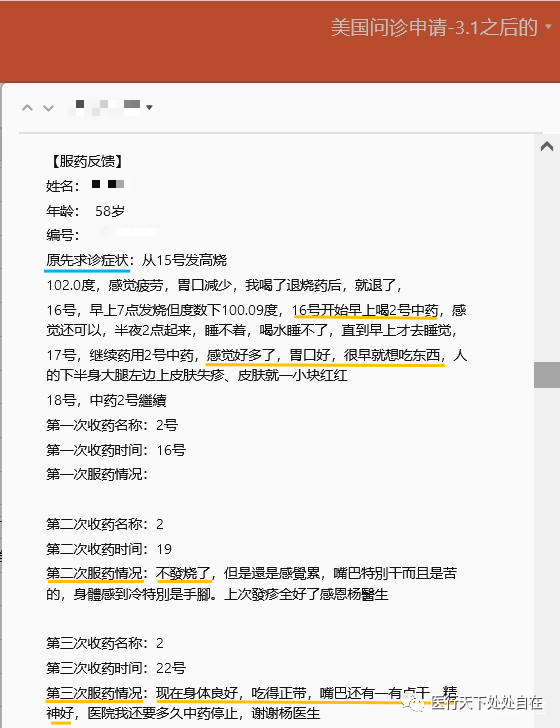560x728 pixels.
Task: Click the underlined 16号开始早上喝2号中药 text
Action: tap(365, 310)
